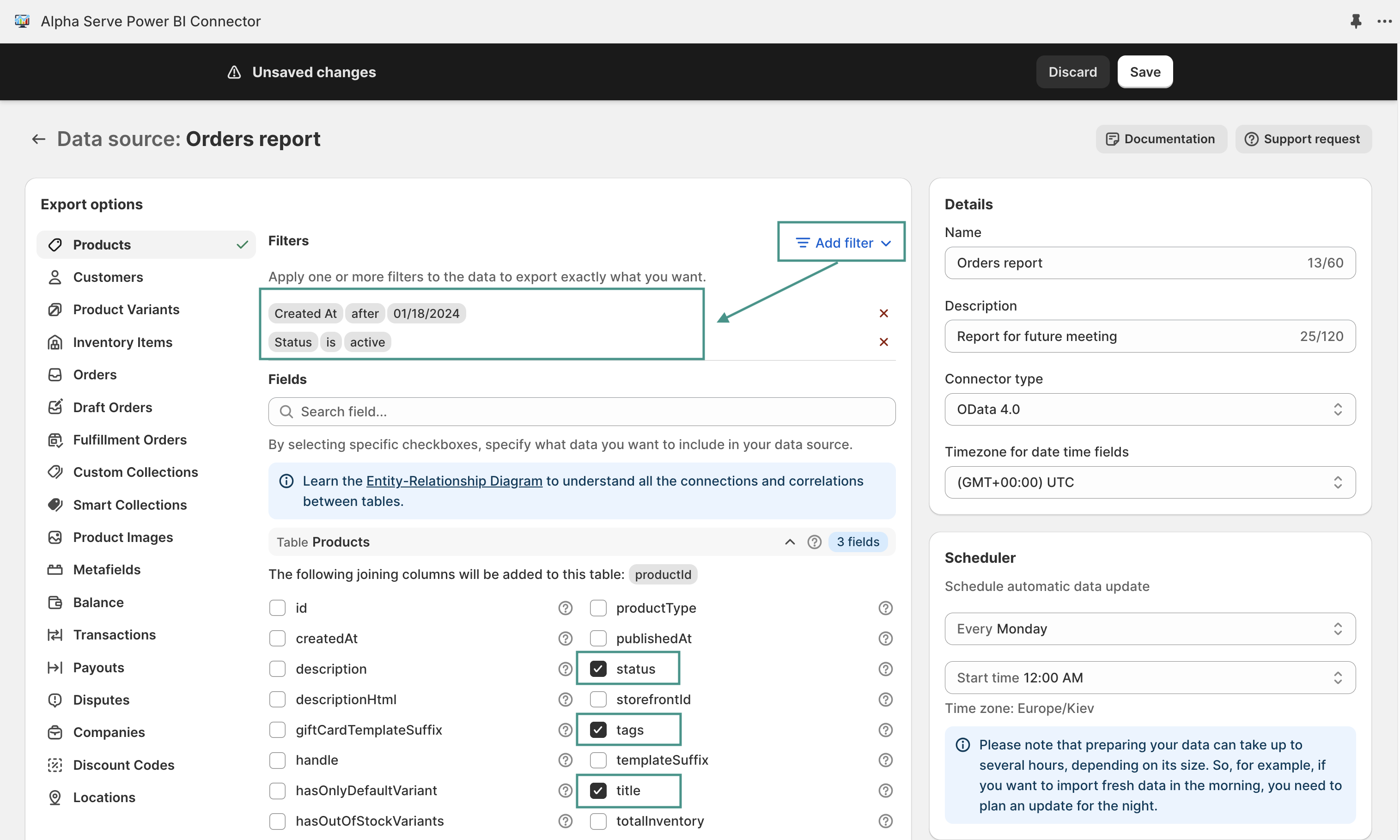Open the Entity-Relationship Diagram link
The image size is (1400, 840).
tap(454, 481)
